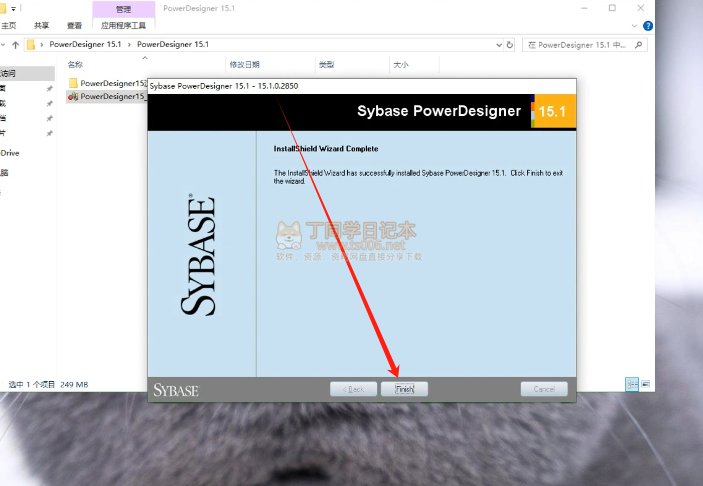Click the Back button in wizard
The image size is (703, 486).
coord(354,389)
